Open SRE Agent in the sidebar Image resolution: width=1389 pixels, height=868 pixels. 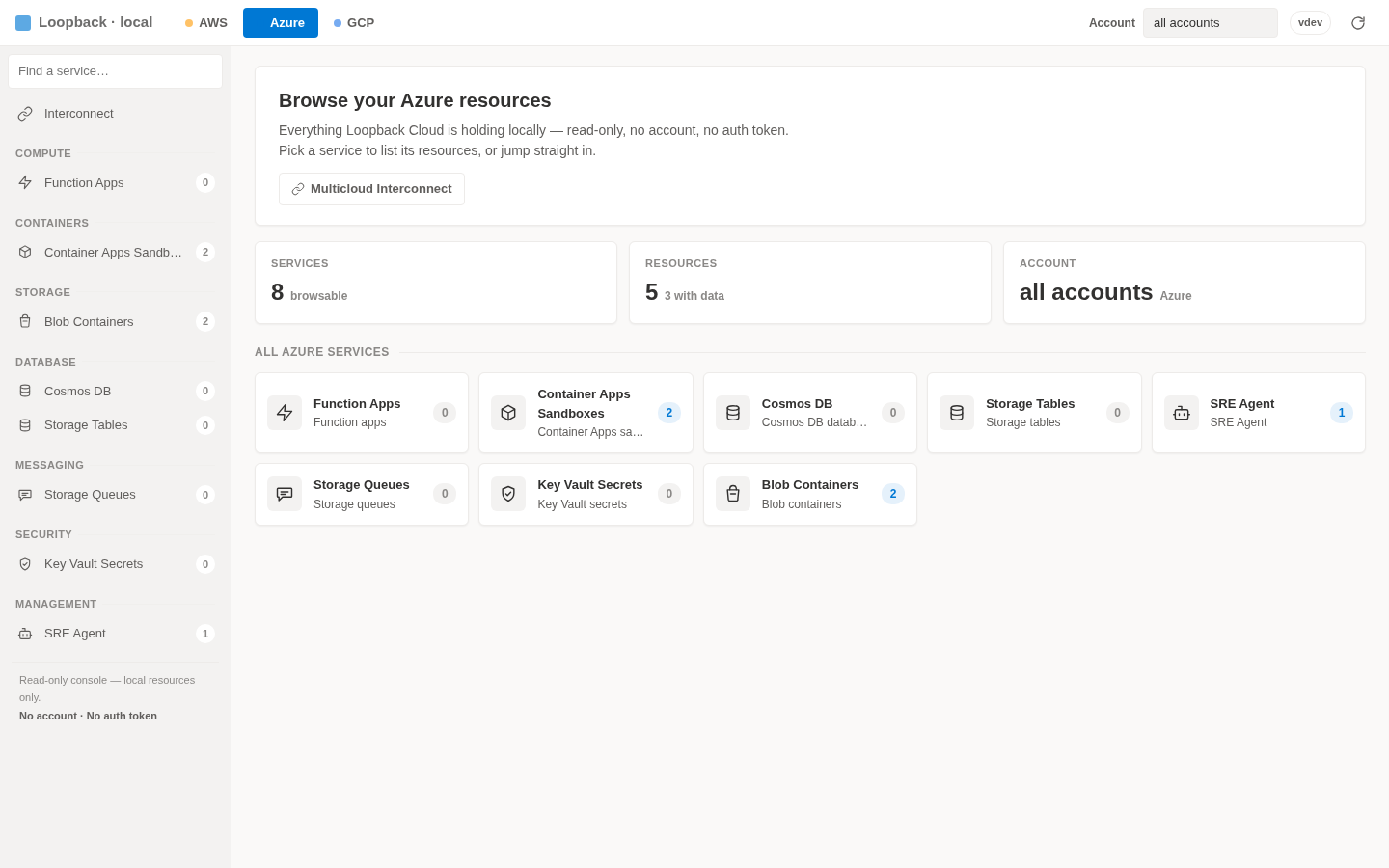point(116,634)
